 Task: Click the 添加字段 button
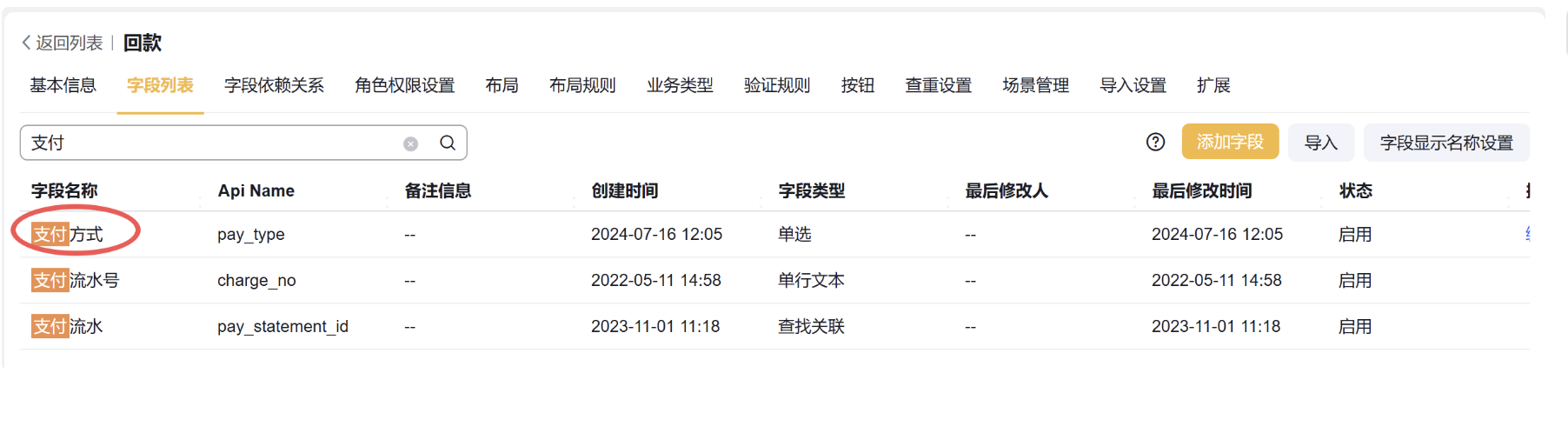[x=1230, y=142]
